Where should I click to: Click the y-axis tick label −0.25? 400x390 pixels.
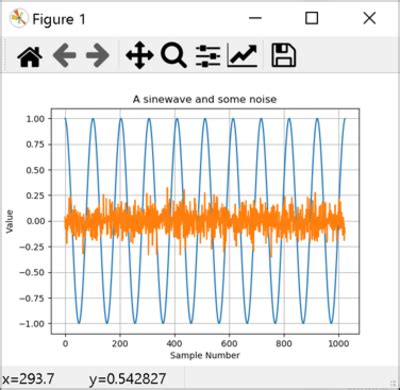[x=32, y=247]
